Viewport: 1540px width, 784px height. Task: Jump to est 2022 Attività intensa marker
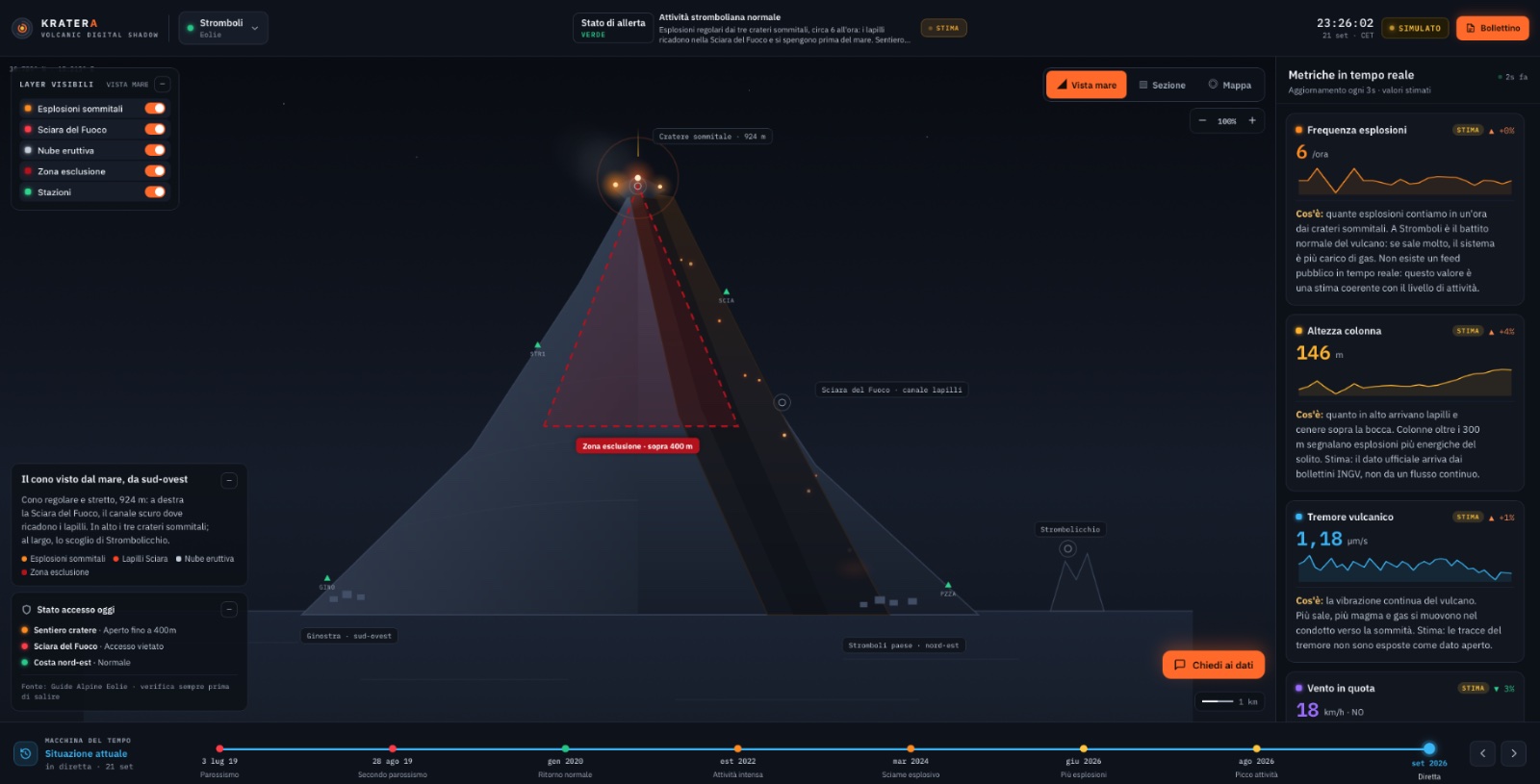(737, 748)
